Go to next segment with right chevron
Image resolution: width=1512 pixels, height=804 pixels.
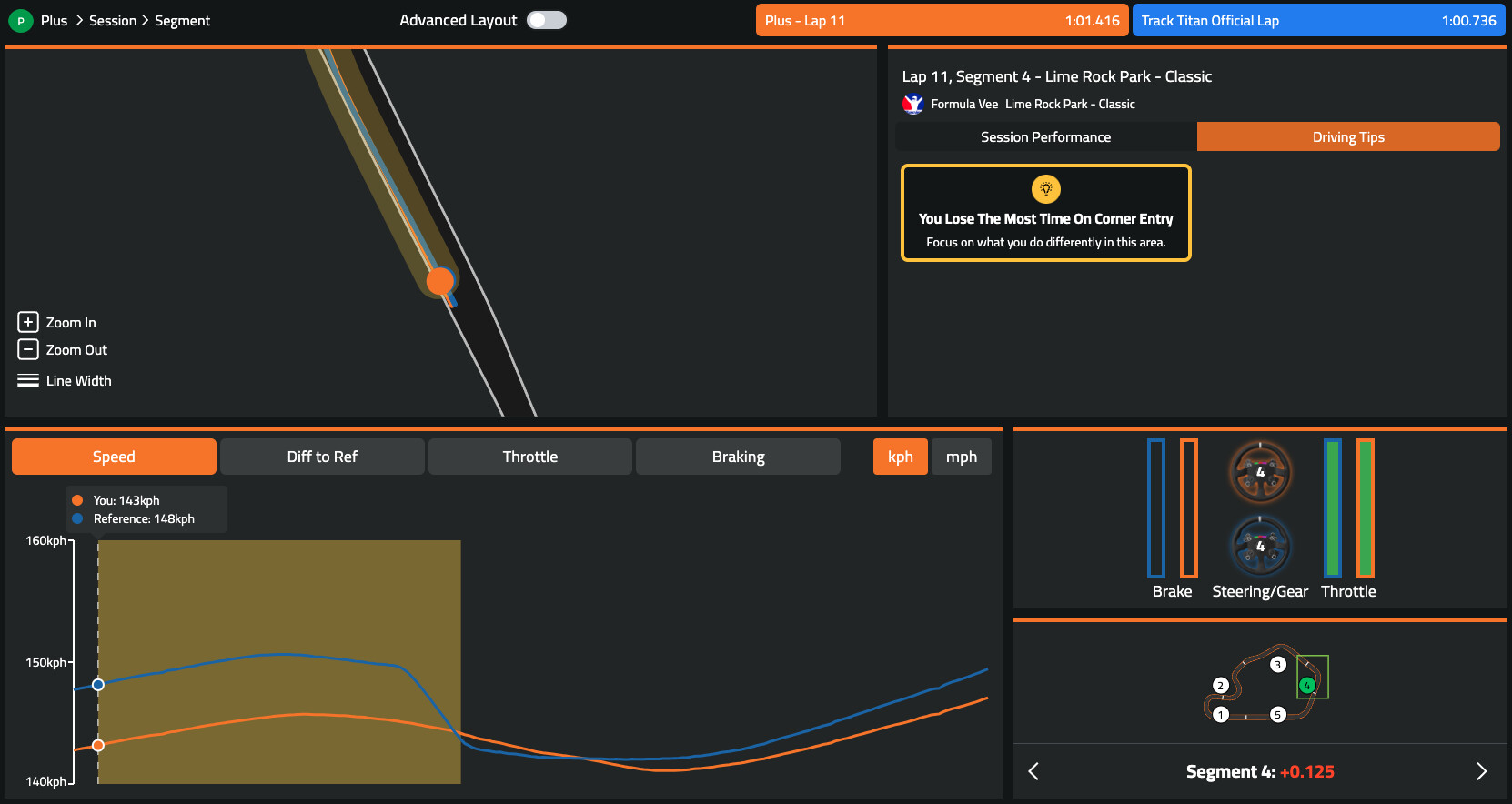pos(1481,771)
